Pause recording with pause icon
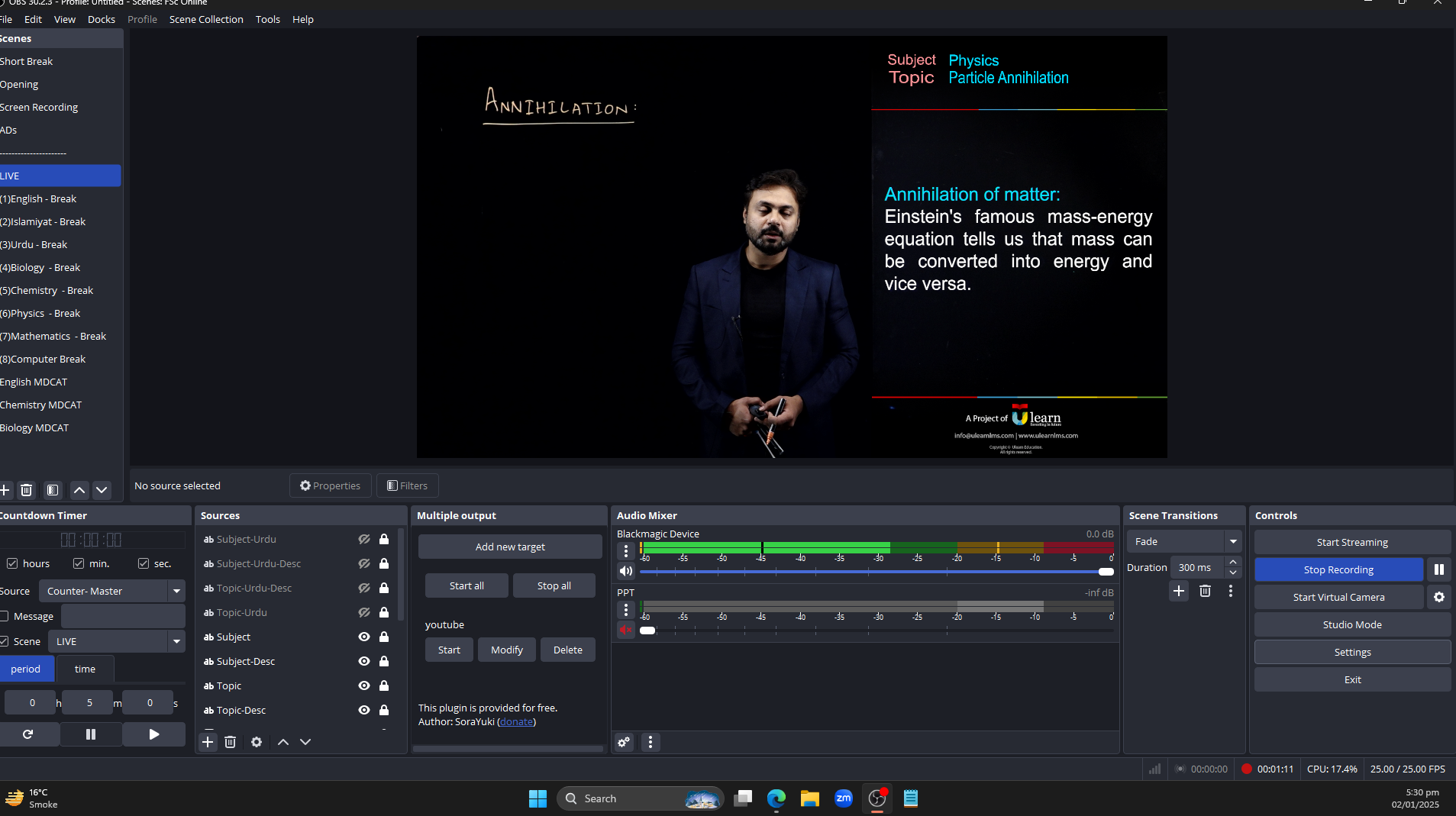1456x816 pixels. tap(1439, 569)
